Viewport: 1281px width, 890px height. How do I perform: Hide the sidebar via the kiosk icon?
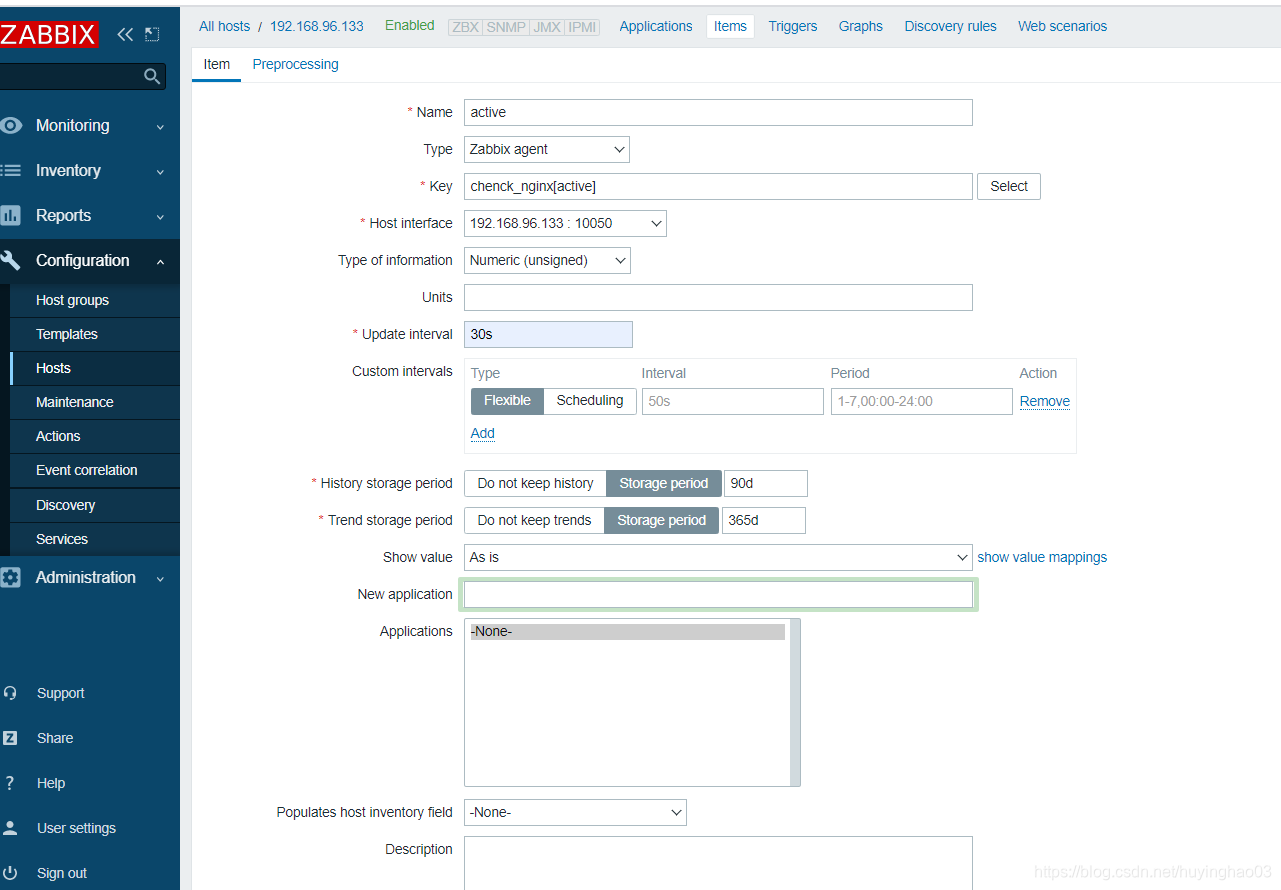[x=152, y=35]
